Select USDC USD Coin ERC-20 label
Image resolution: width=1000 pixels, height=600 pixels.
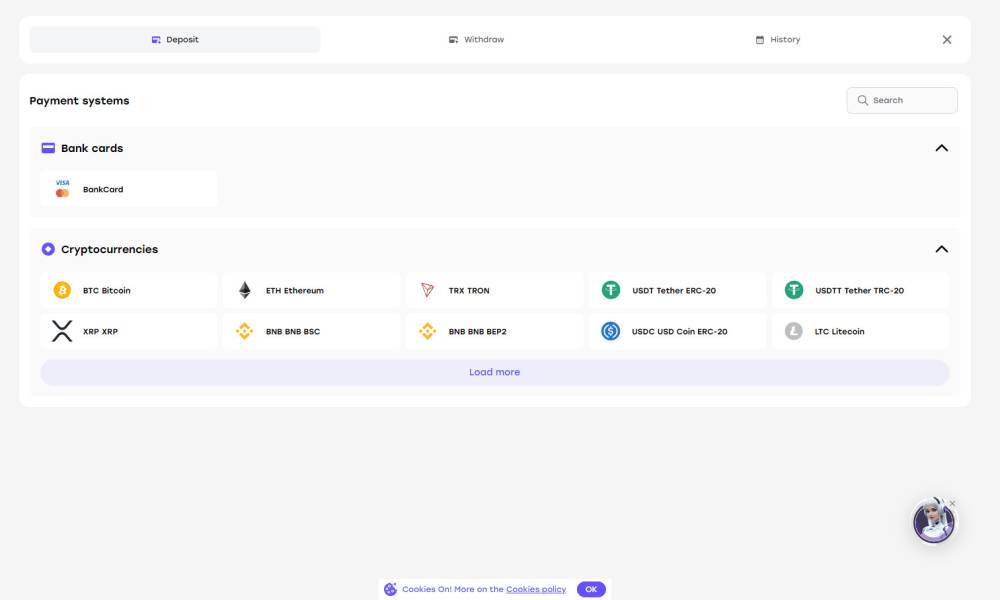pyautogui.click(x=679, y=332)
